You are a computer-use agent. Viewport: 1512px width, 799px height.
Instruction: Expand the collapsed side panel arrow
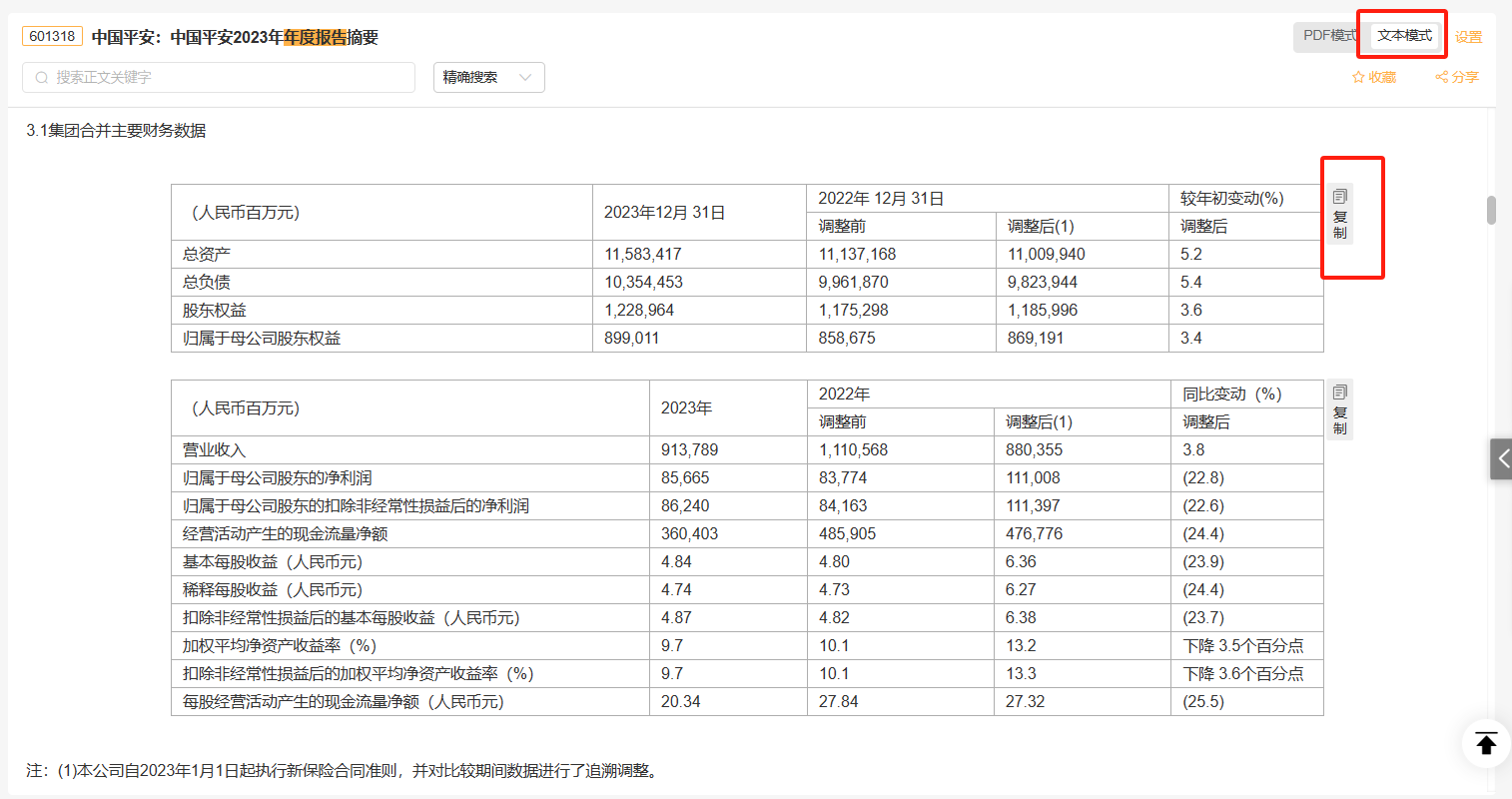click(x=1501, y=458)
